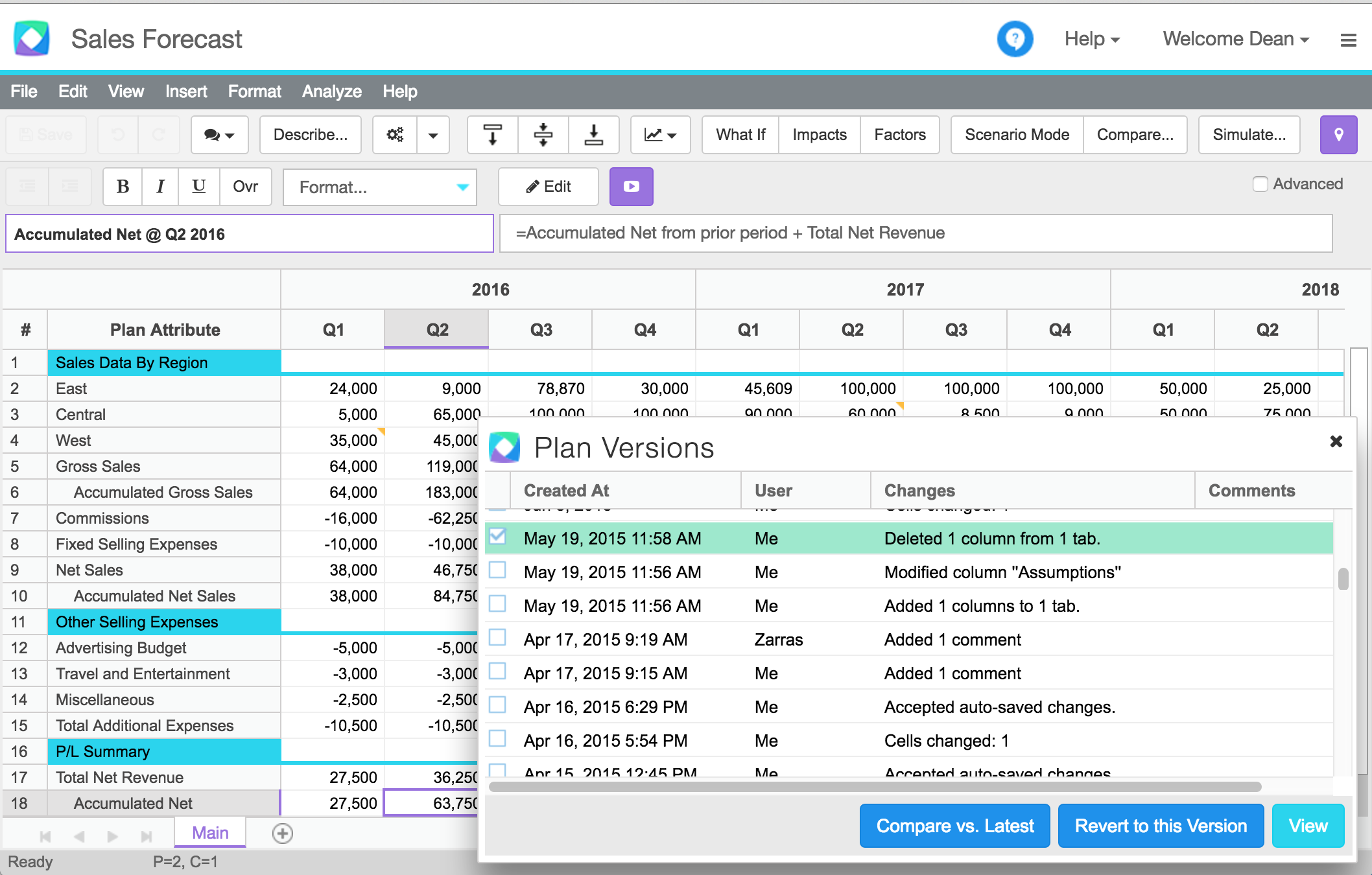The image size is (1372, 875).
Task: Expand the Welcome Dean user menu
Action: (x=1235, y=39)
